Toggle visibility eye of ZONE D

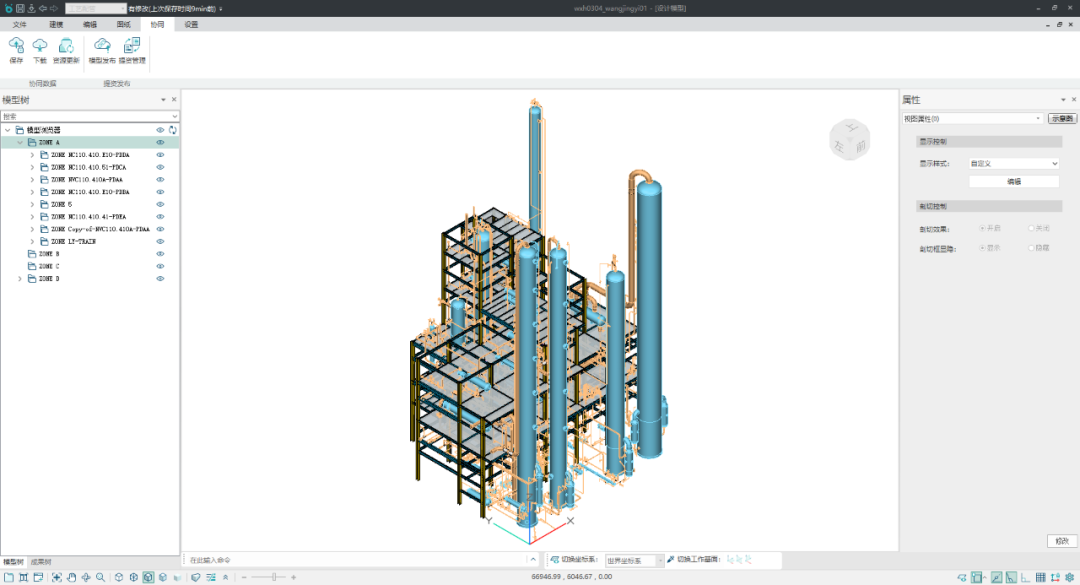point(160,279)
